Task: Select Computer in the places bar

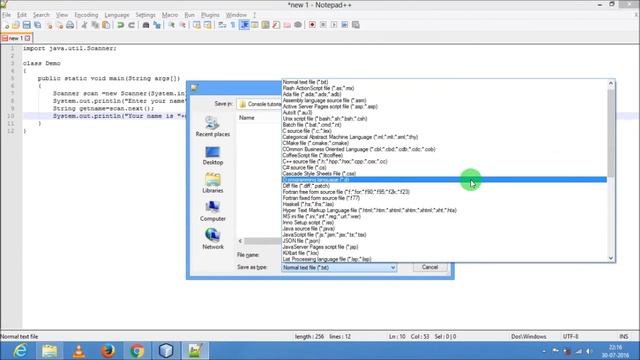Action: coord(213,211)
